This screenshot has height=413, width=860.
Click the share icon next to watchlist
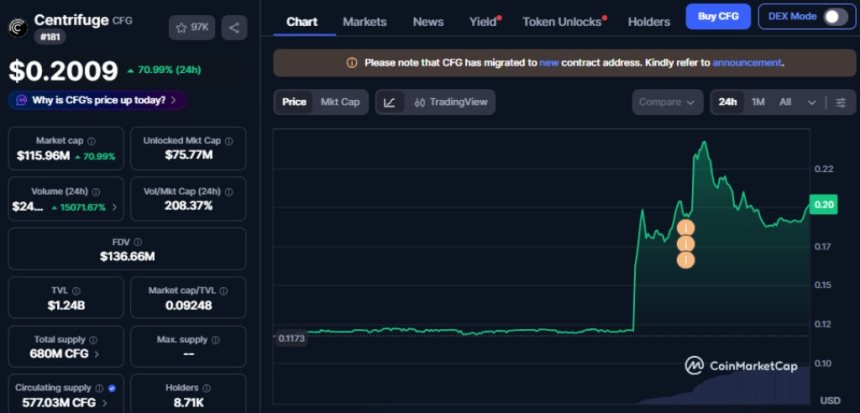233,28
